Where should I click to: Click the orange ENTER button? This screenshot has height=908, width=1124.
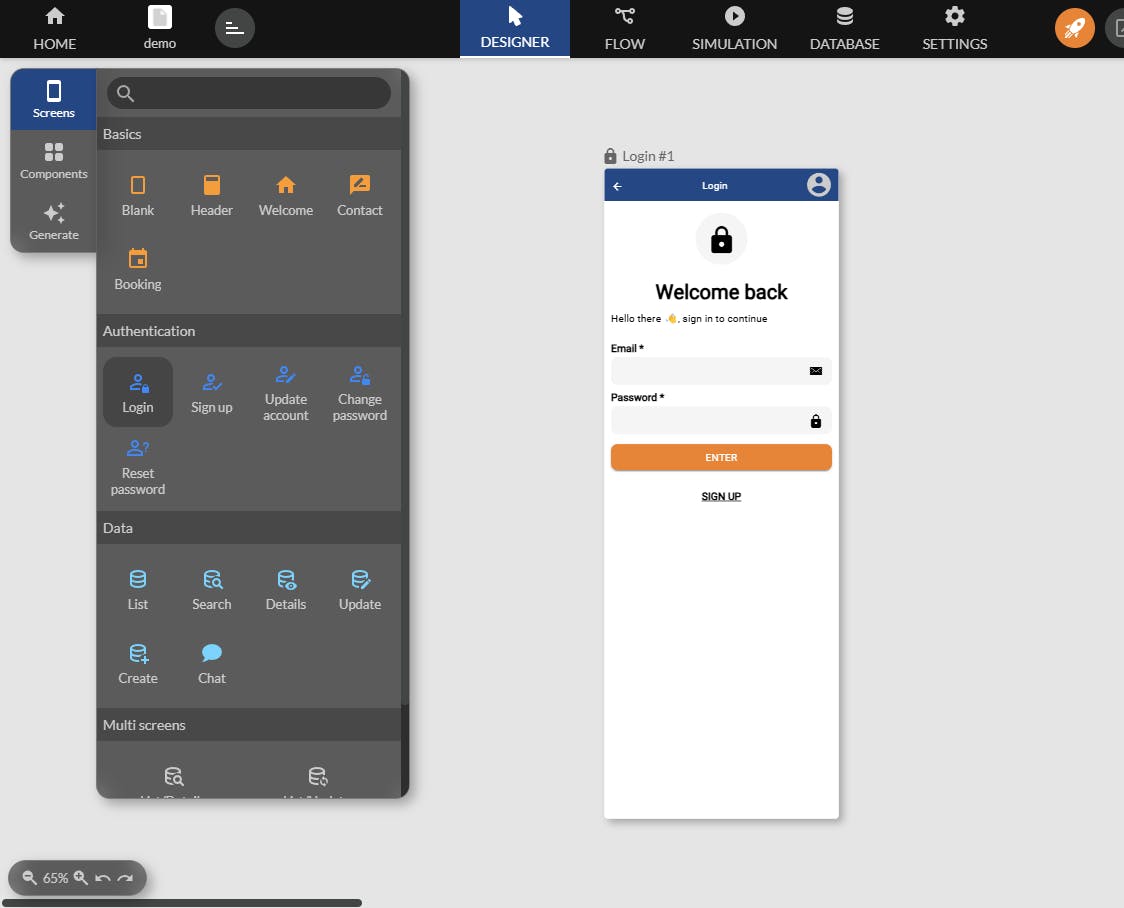pos(721,457)
